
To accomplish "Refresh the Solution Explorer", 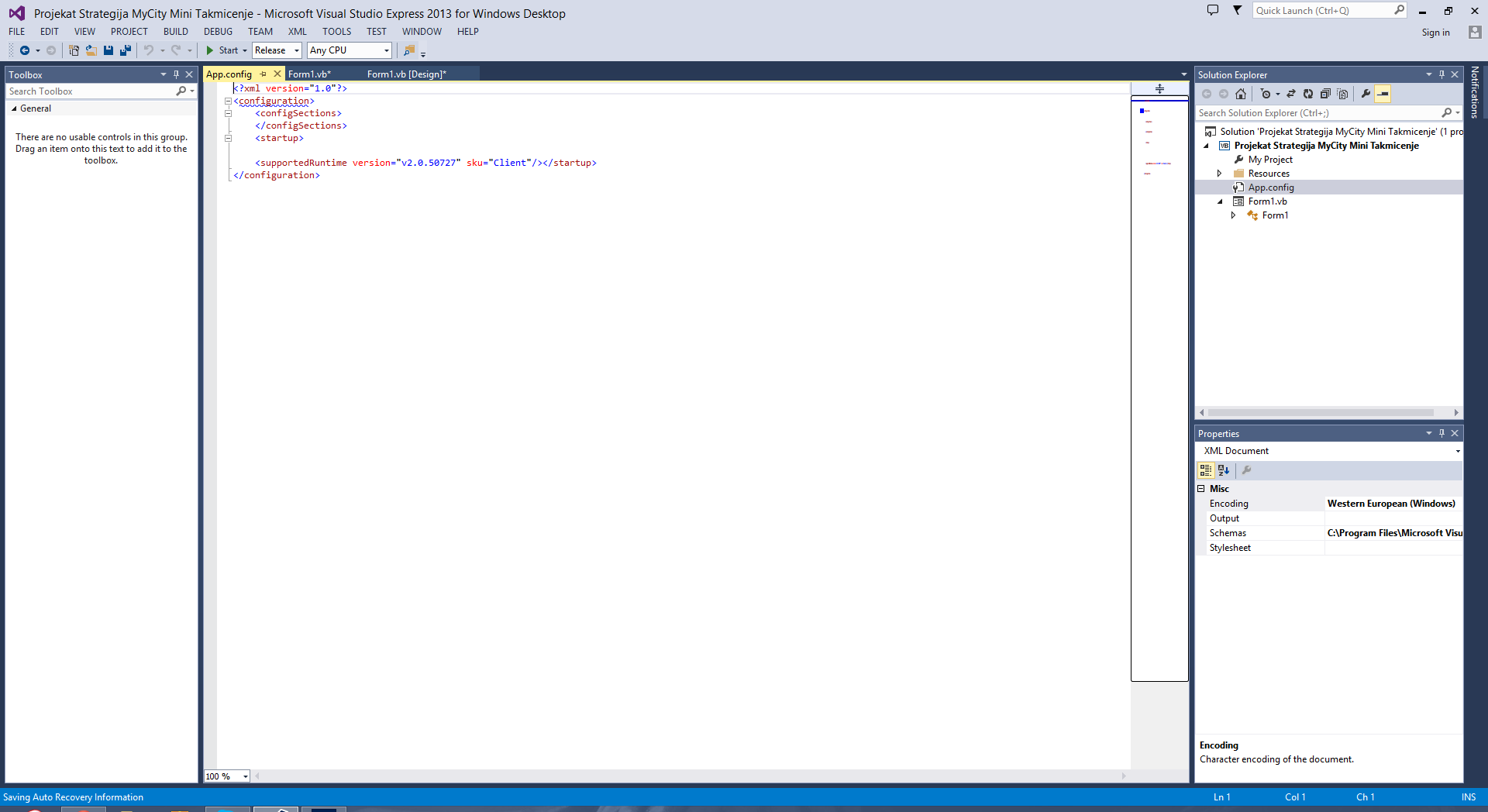I will coord(1308,94).
